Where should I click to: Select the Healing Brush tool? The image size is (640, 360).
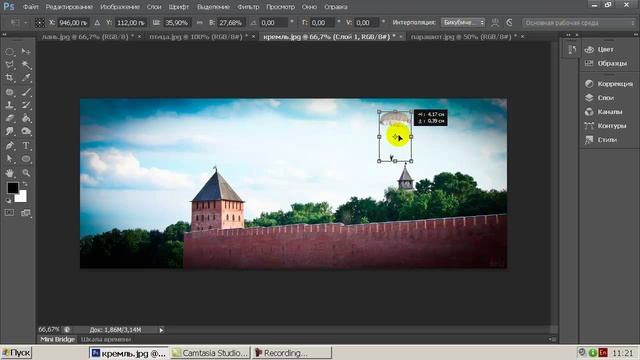(x=9, y=92)
